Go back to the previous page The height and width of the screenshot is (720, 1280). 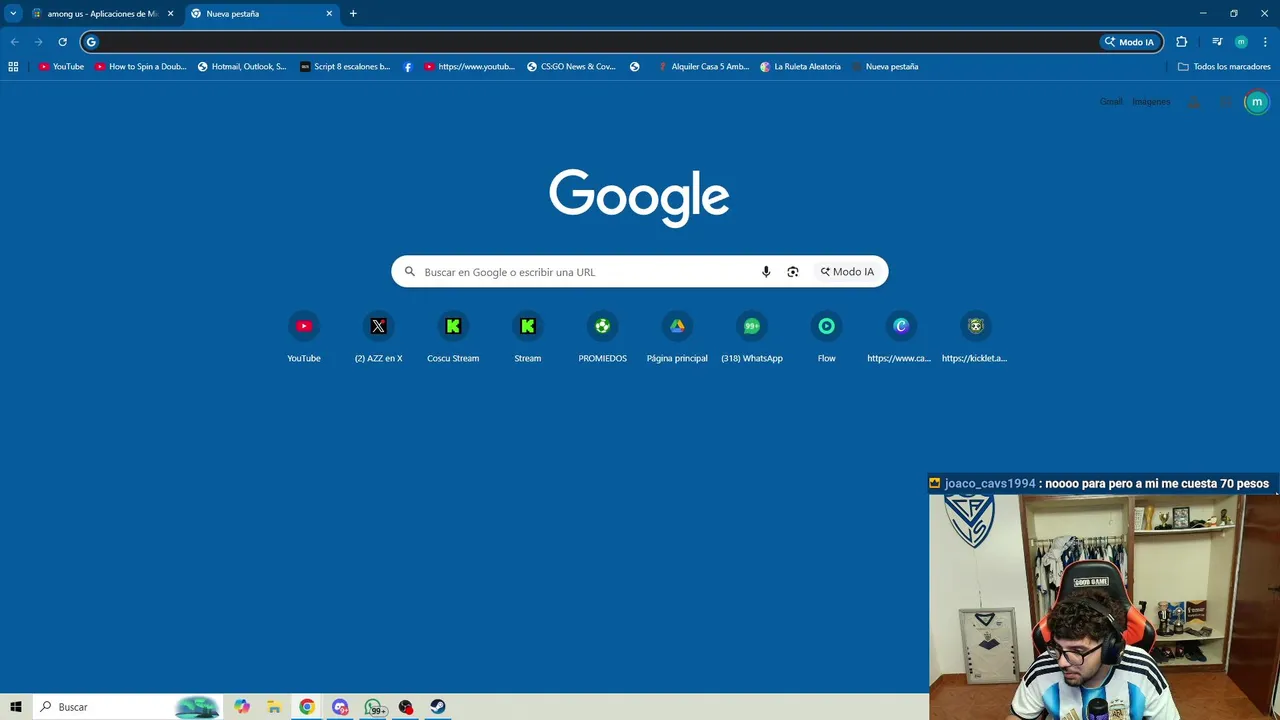tap(14, 42)
